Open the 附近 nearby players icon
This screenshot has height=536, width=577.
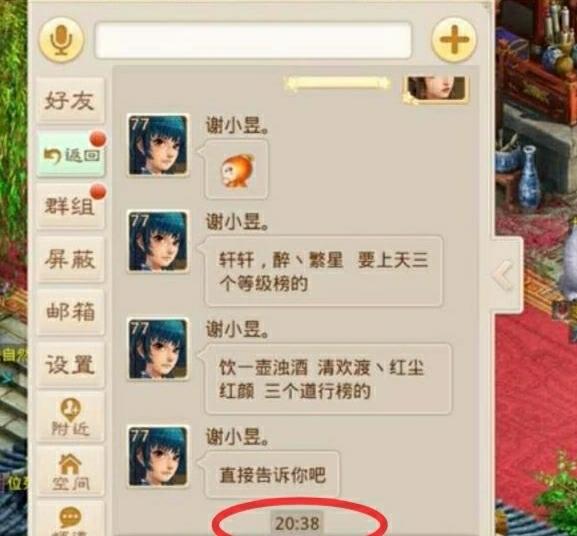tap(71, 417)
